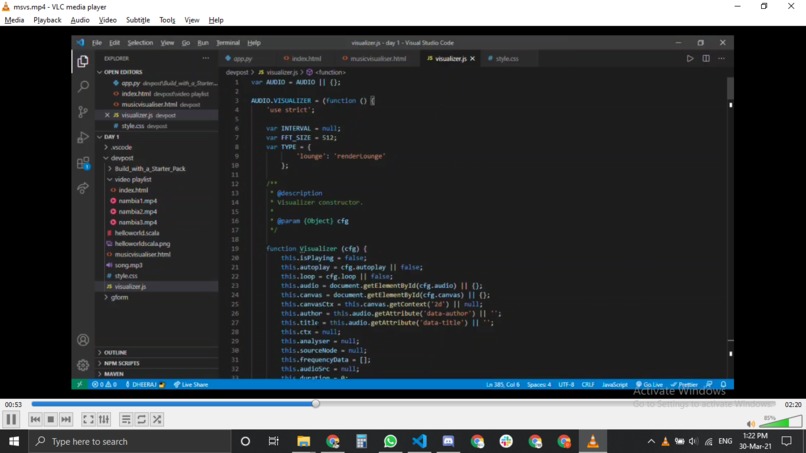Click VS Code Manage gear icon
The height and width of the screenshot is (453, 806).
[83, 365]
